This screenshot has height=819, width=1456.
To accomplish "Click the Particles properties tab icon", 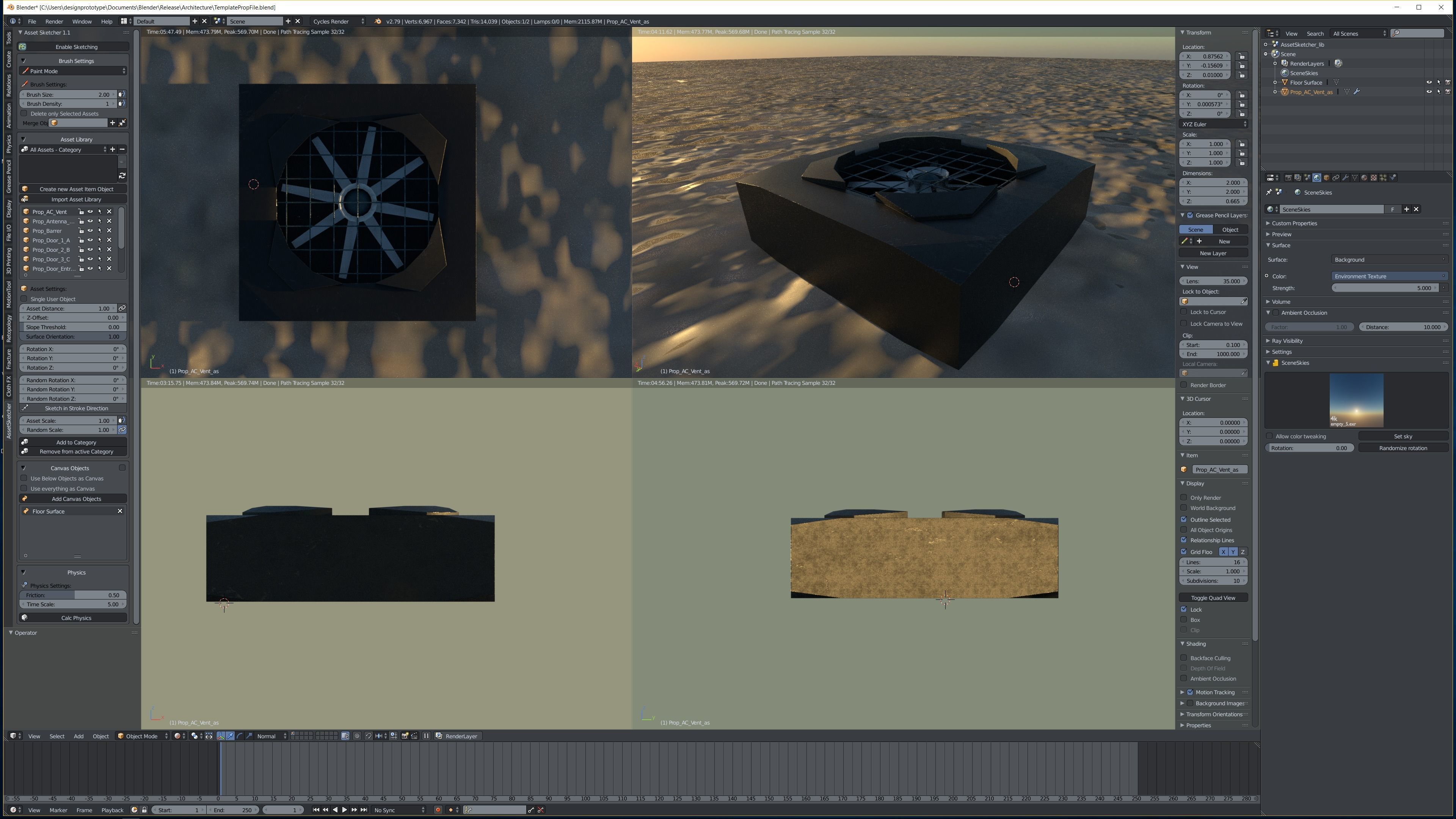I will (1384, 177).
